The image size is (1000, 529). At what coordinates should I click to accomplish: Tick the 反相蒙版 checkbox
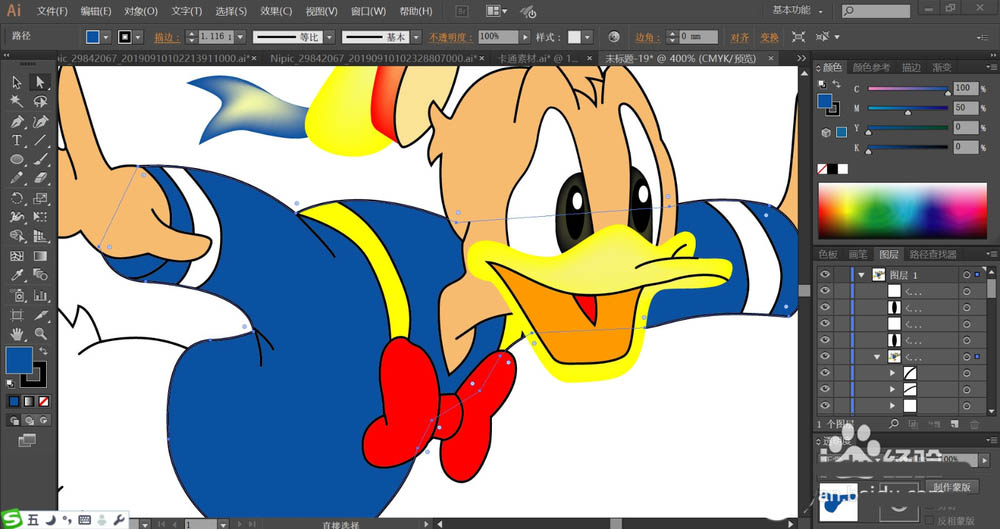(x=930, y=521)
